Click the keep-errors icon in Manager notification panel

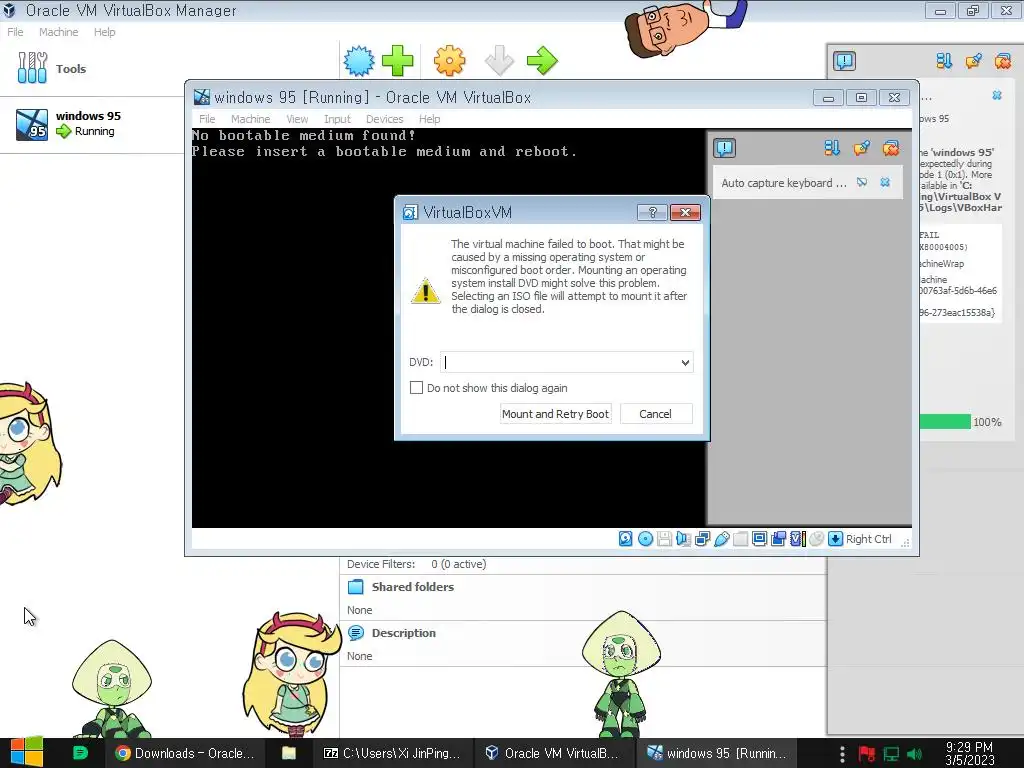click(973, 61)
